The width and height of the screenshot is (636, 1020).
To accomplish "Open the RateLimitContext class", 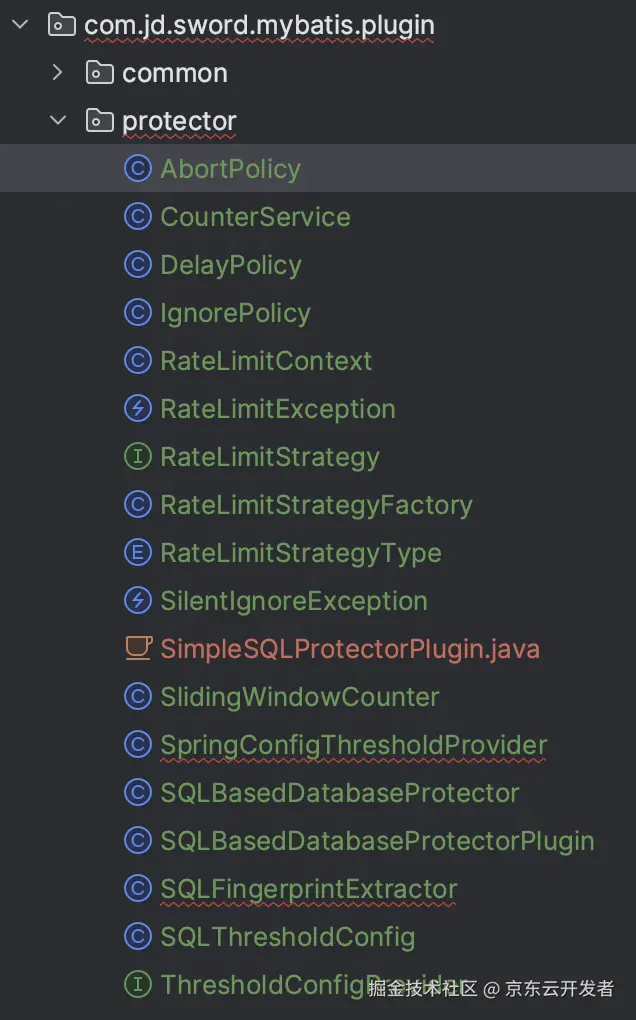I will coord(266,361).
